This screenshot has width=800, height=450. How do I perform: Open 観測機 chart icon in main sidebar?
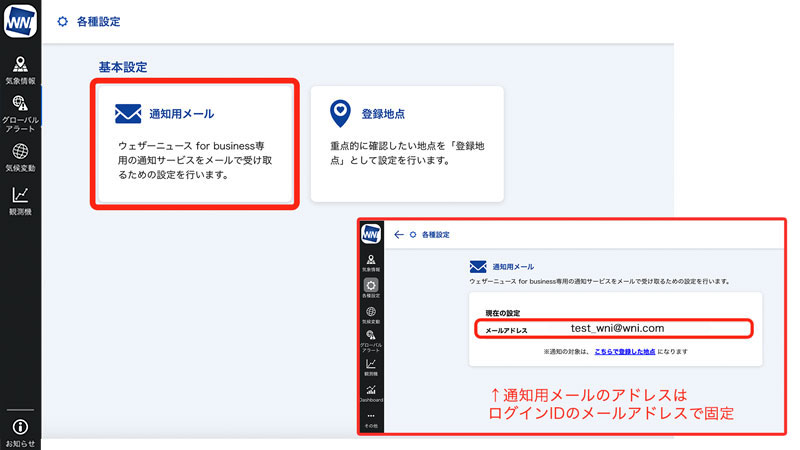20,198
